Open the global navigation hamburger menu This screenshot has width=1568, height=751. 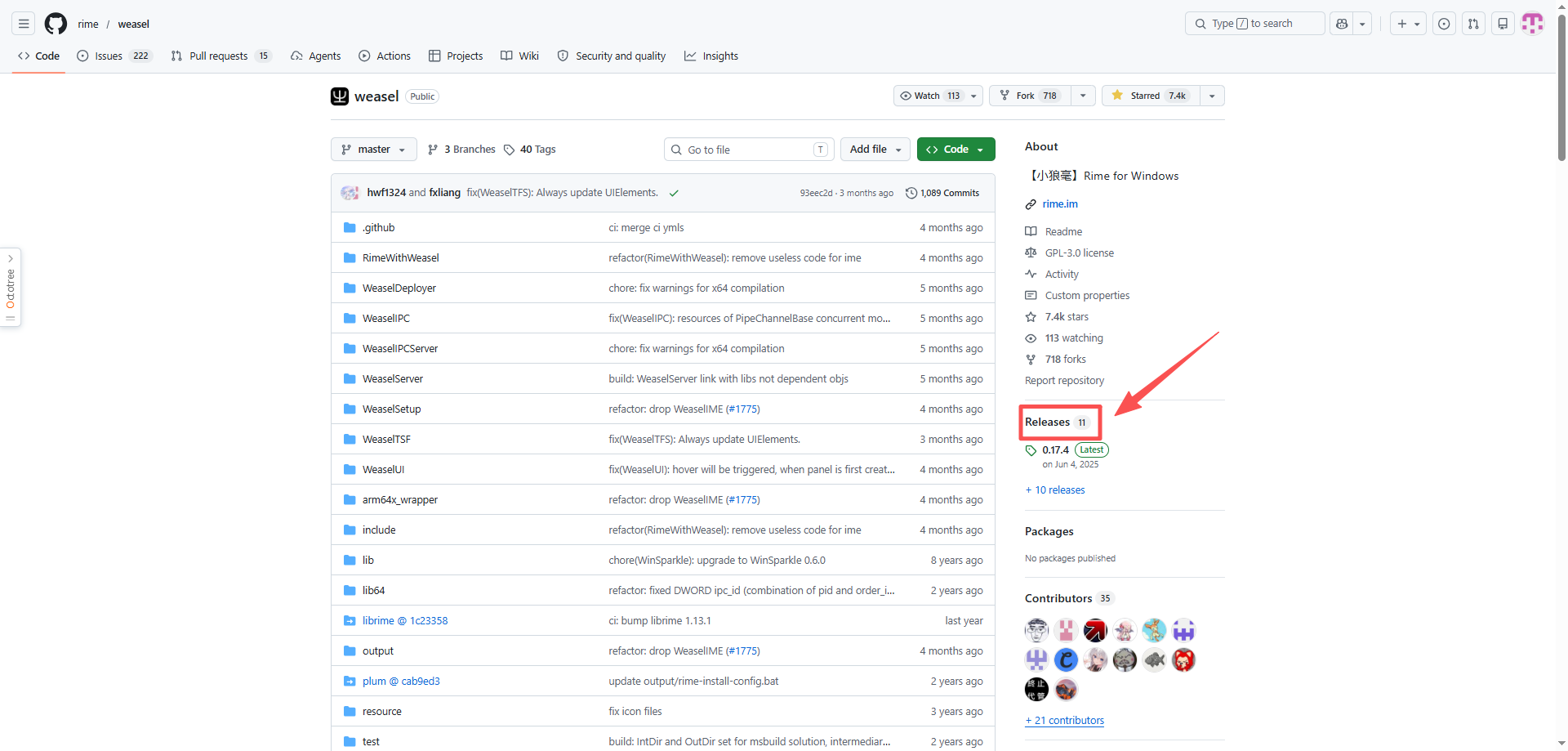24,24
